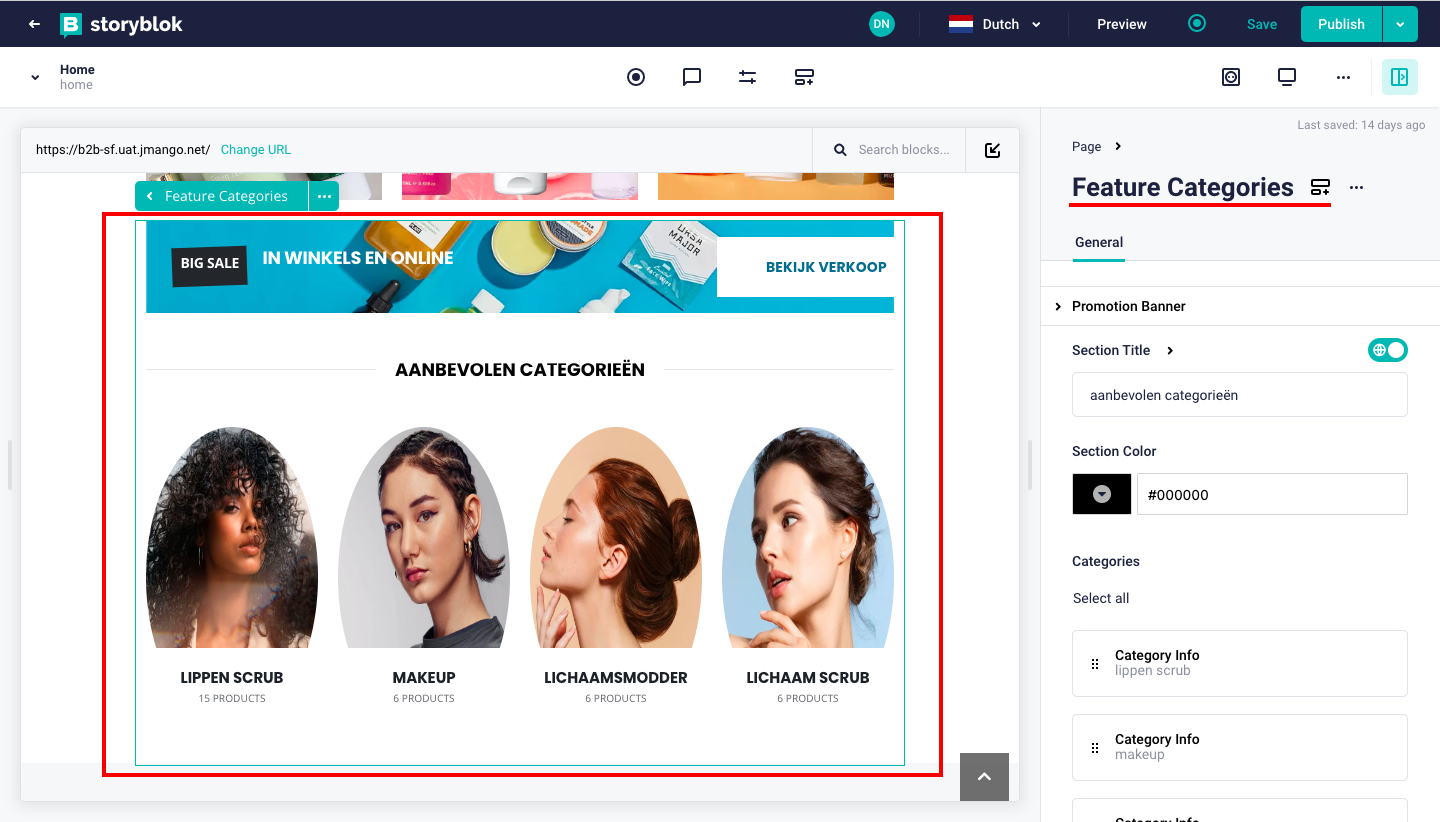Switch to desktop monitor view icon

click(x=1287, y=77)
